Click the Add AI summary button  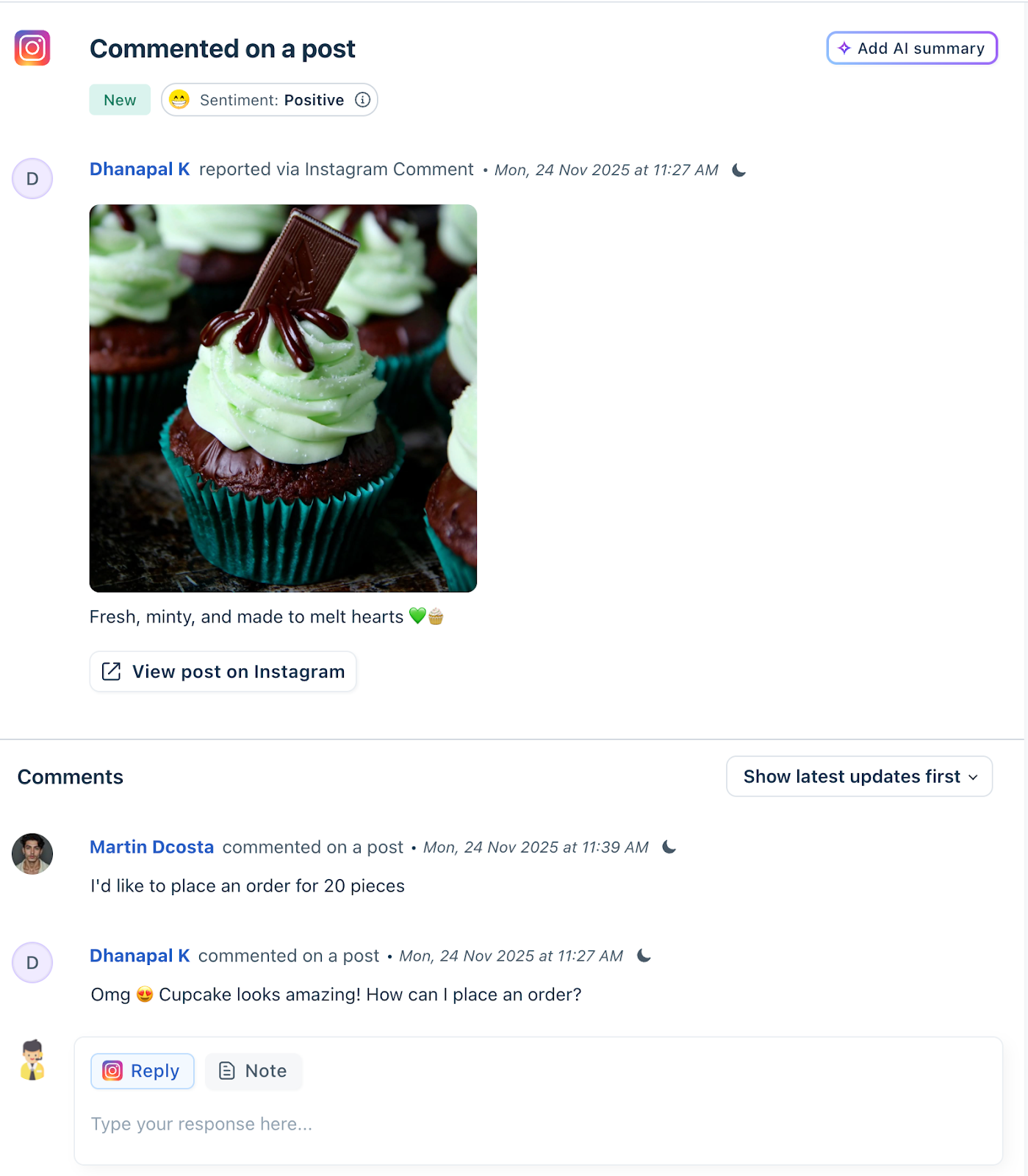coord(912,48)
